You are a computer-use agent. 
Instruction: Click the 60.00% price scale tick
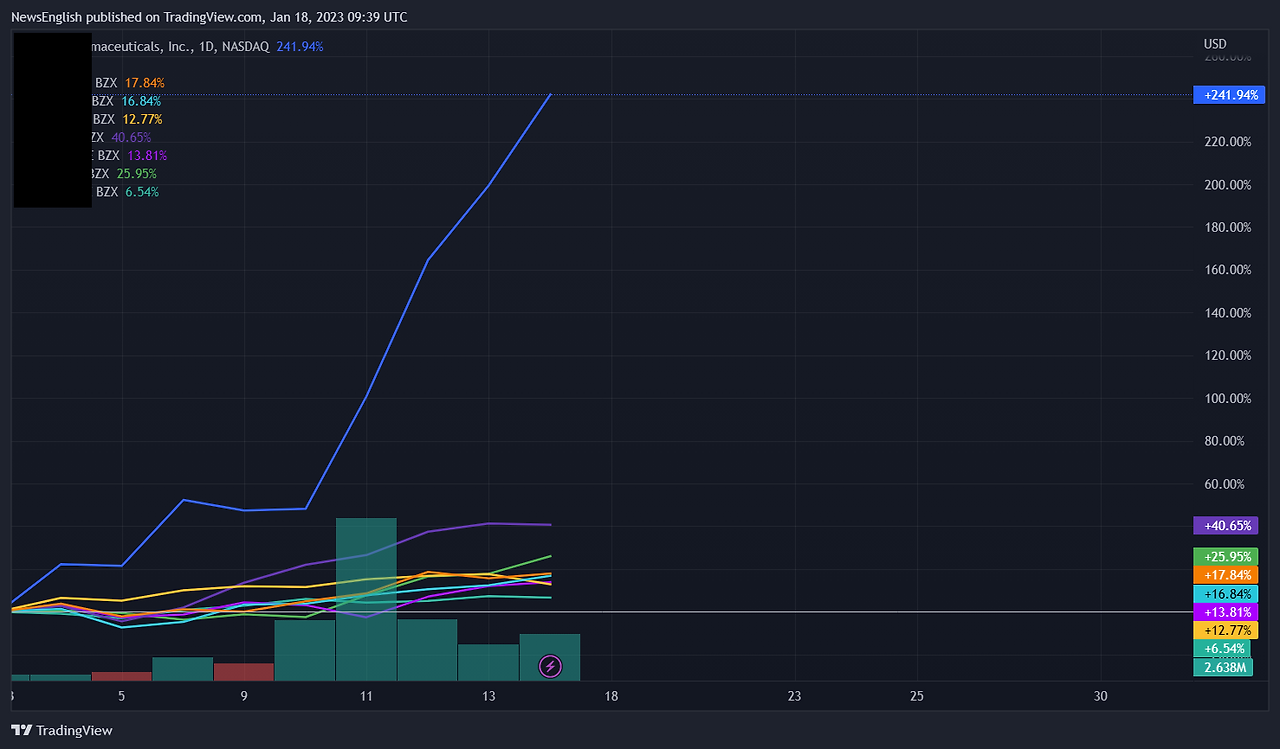(x=1224, y=484)
